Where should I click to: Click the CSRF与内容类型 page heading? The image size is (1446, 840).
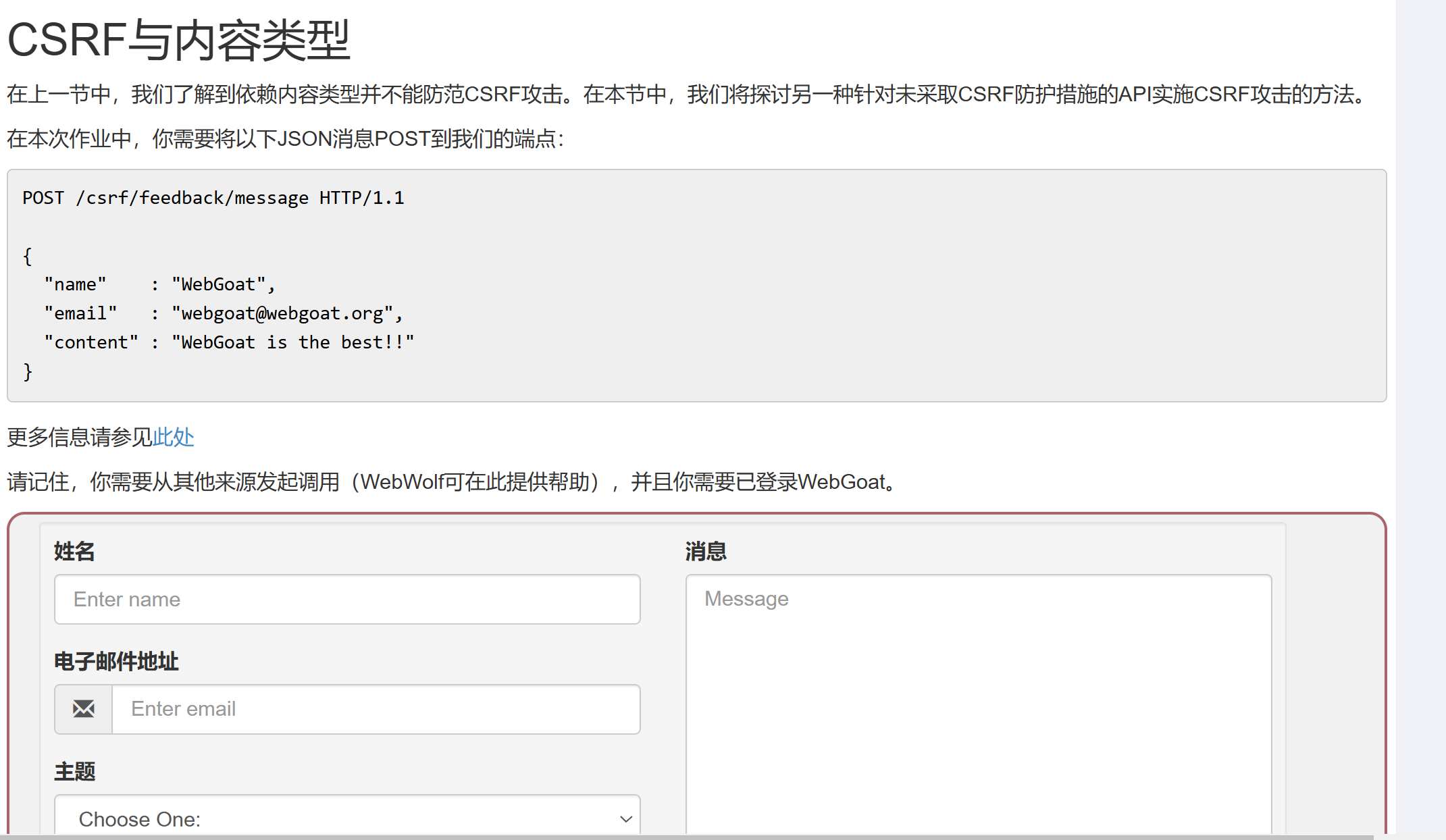pos(178,41)
